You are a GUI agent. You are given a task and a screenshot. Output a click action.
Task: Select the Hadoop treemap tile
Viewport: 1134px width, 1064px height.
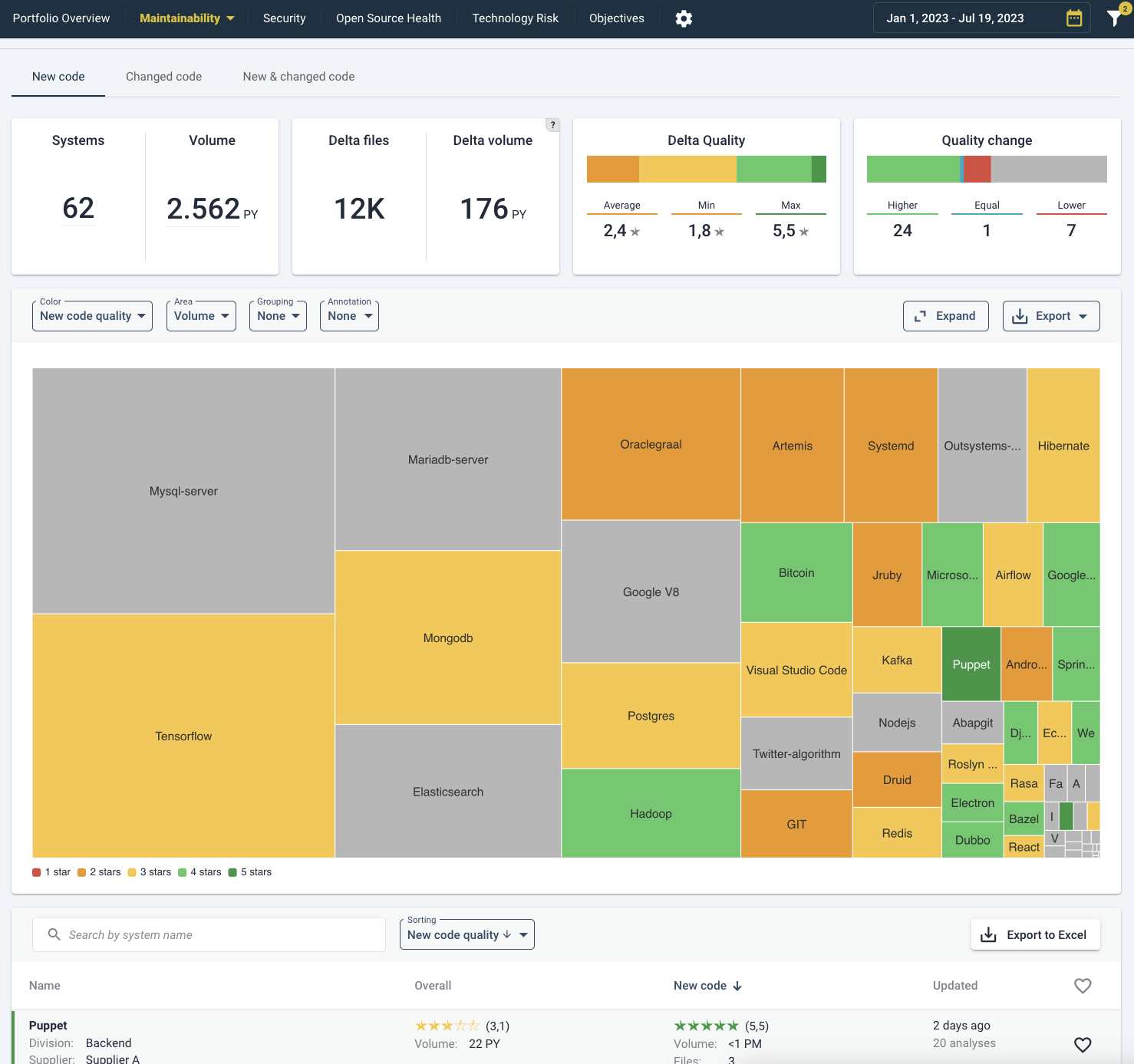[x=651, y=813]
